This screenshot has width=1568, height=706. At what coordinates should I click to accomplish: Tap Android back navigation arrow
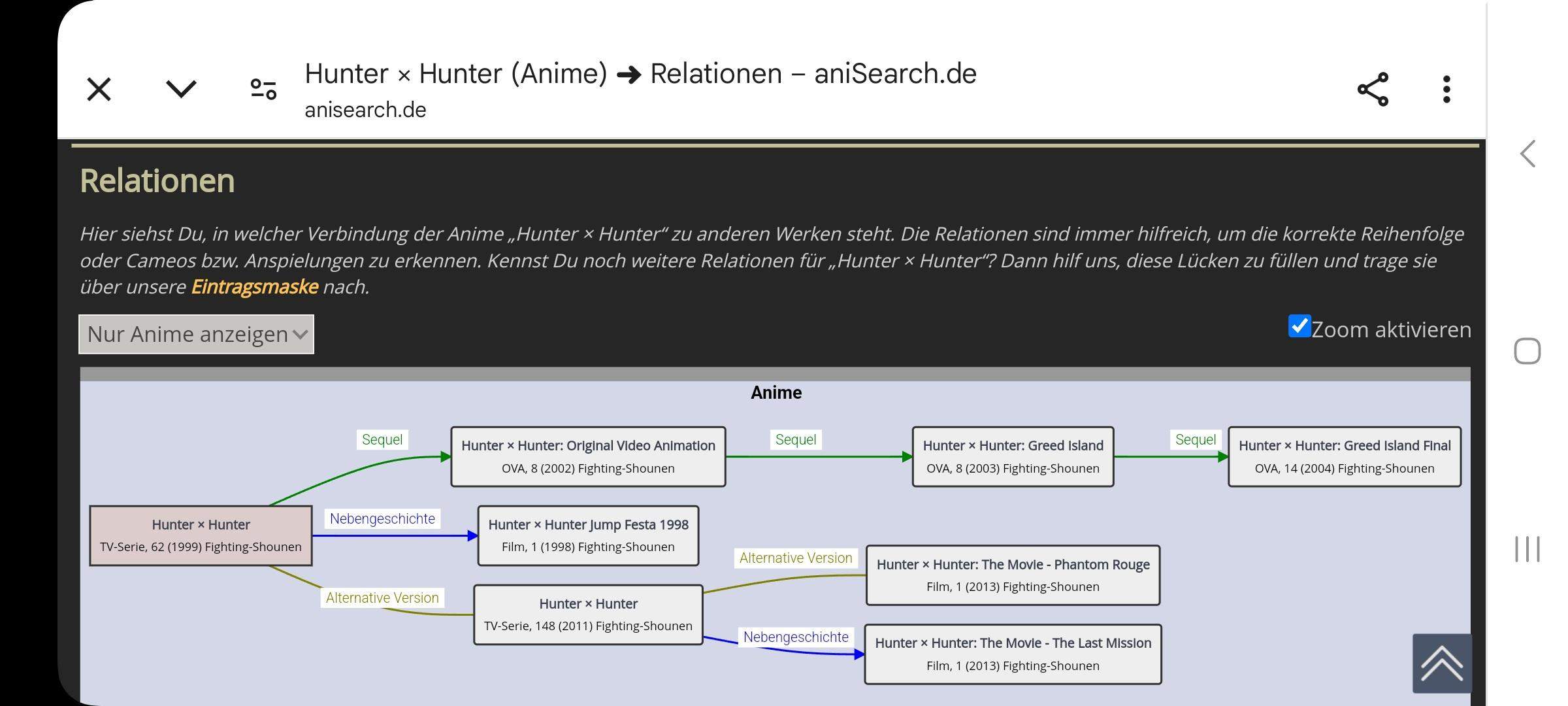coord(1527,154)
